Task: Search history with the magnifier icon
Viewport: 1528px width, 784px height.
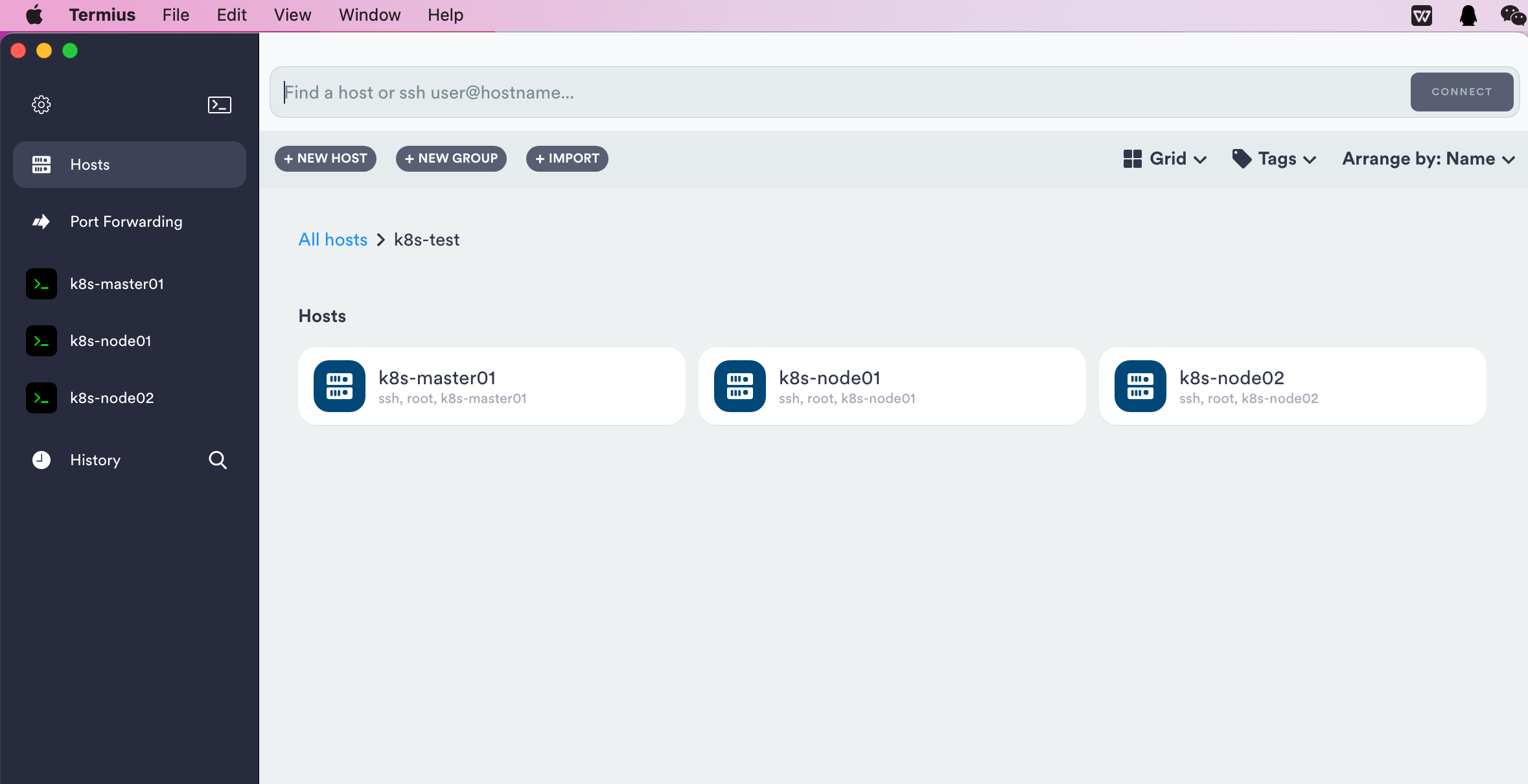Action: tap(218, 460)
